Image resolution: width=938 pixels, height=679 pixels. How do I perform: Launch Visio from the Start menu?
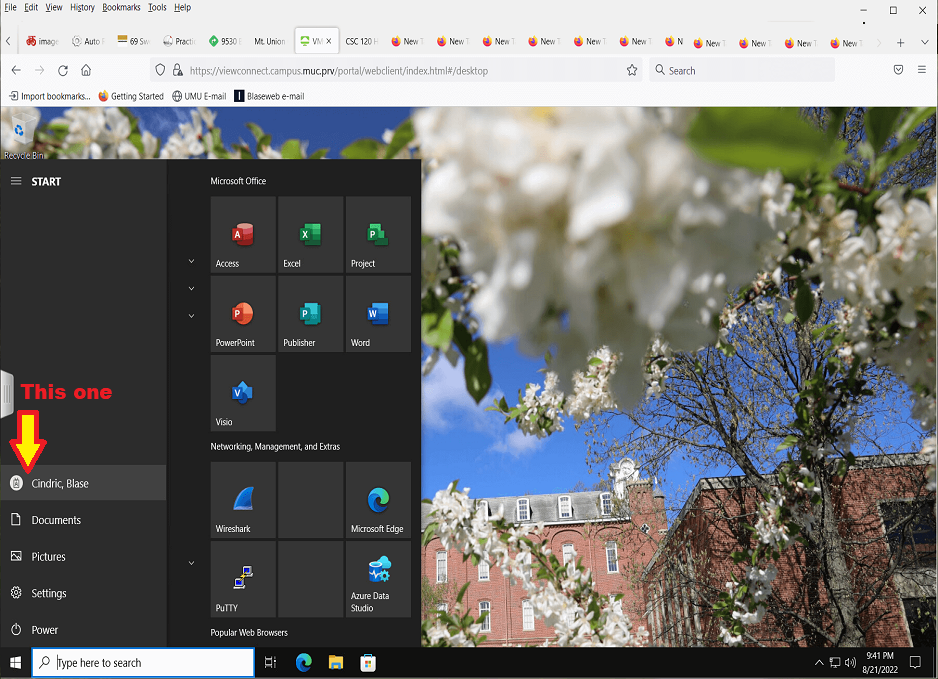pyautogui.click(x=243, y=393)
